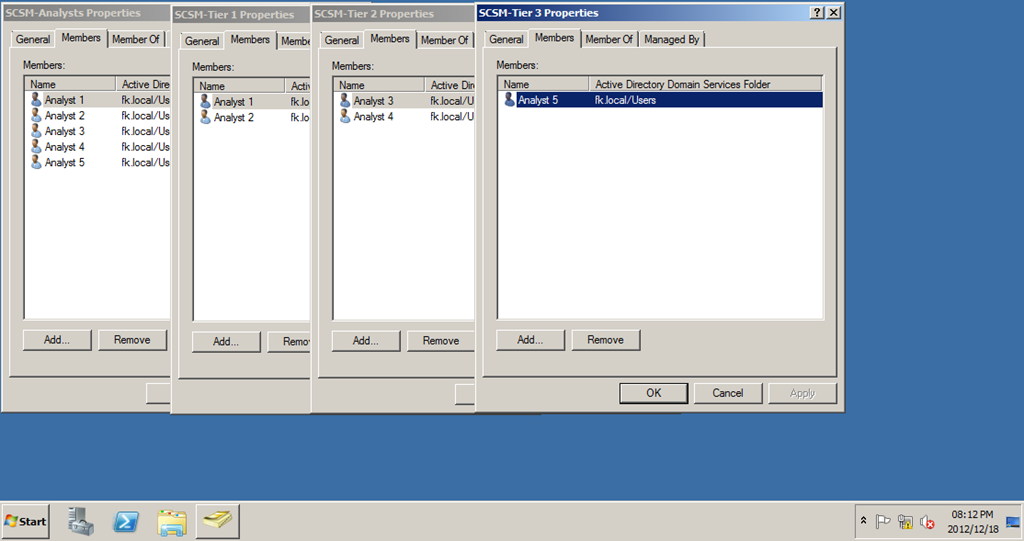This screenshot has height=541, width=1024.
Task: Open Server Manager from the taskbar
Action: pos(82,521)
